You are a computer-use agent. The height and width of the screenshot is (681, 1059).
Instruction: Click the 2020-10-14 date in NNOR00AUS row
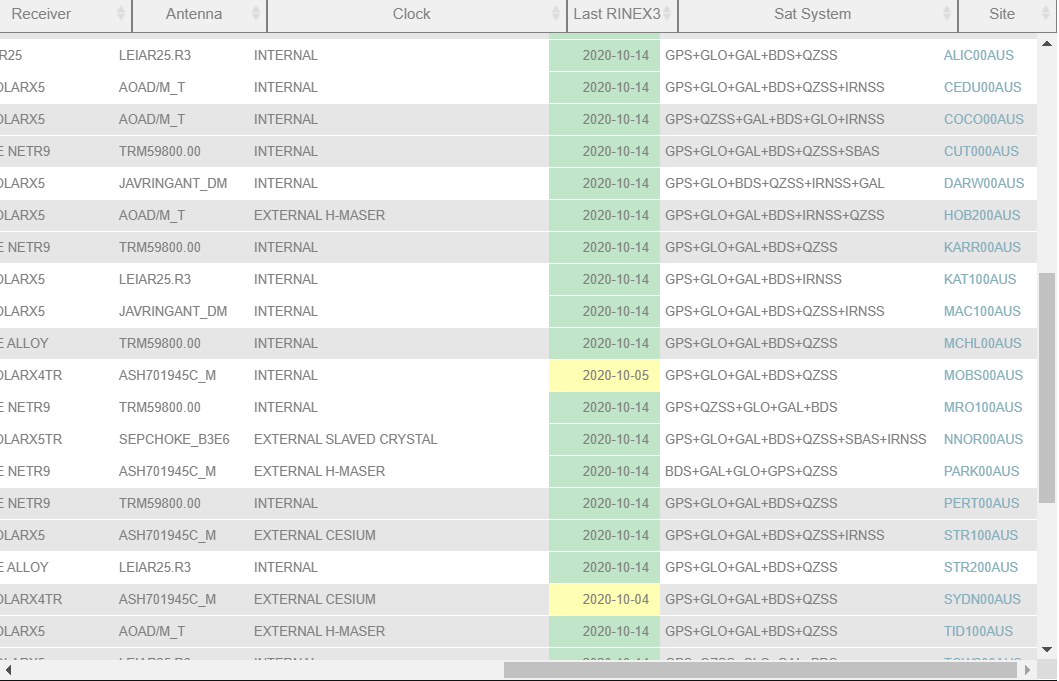[x=604, y=439]
